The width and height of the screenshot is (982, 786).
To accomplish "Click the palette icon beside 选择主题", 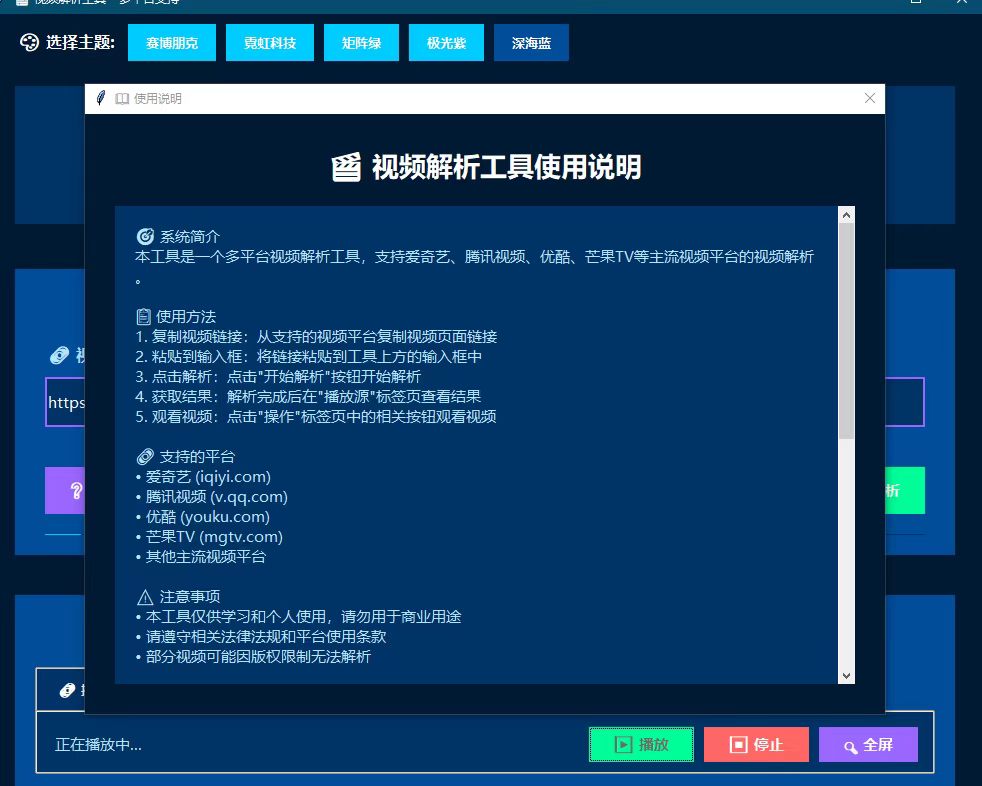I will pos(29,43).
